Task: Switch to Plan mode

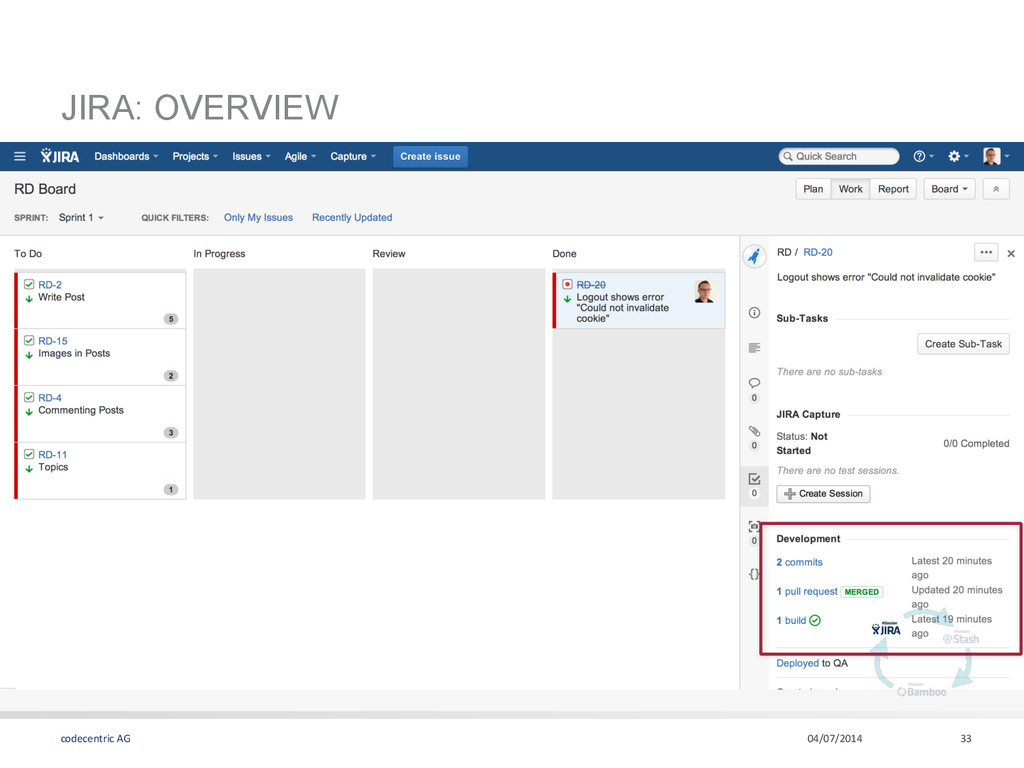Action: 813,189
